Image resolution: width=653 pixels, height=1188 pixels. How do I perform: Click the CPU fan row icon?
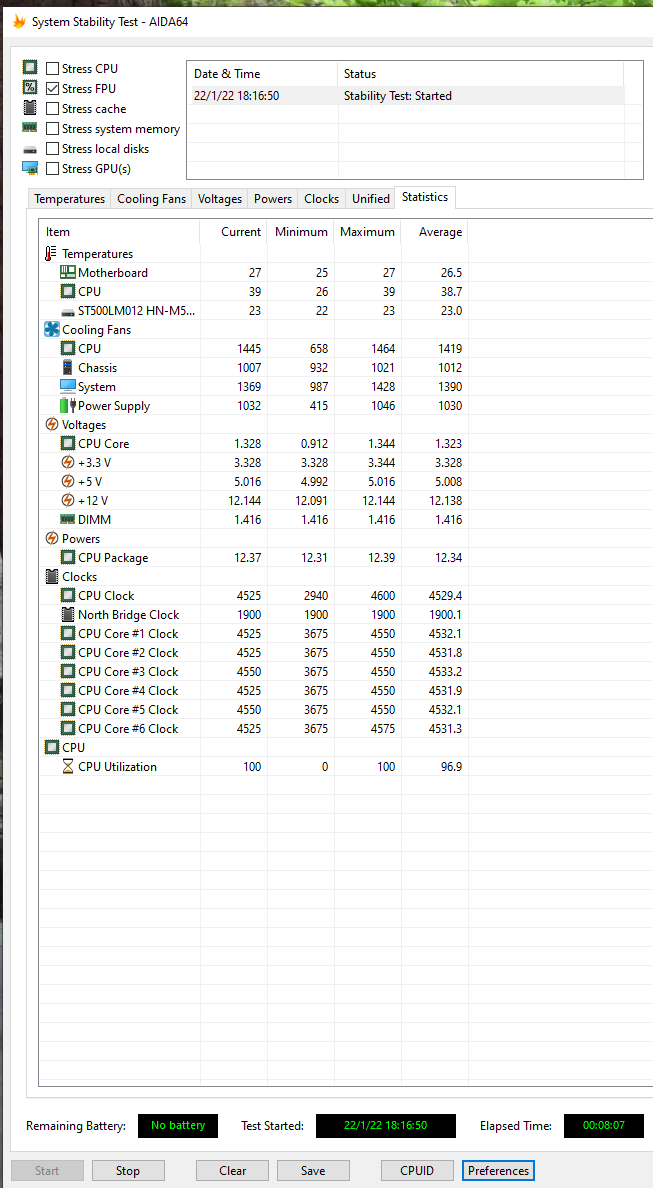(x=68, y=349)
